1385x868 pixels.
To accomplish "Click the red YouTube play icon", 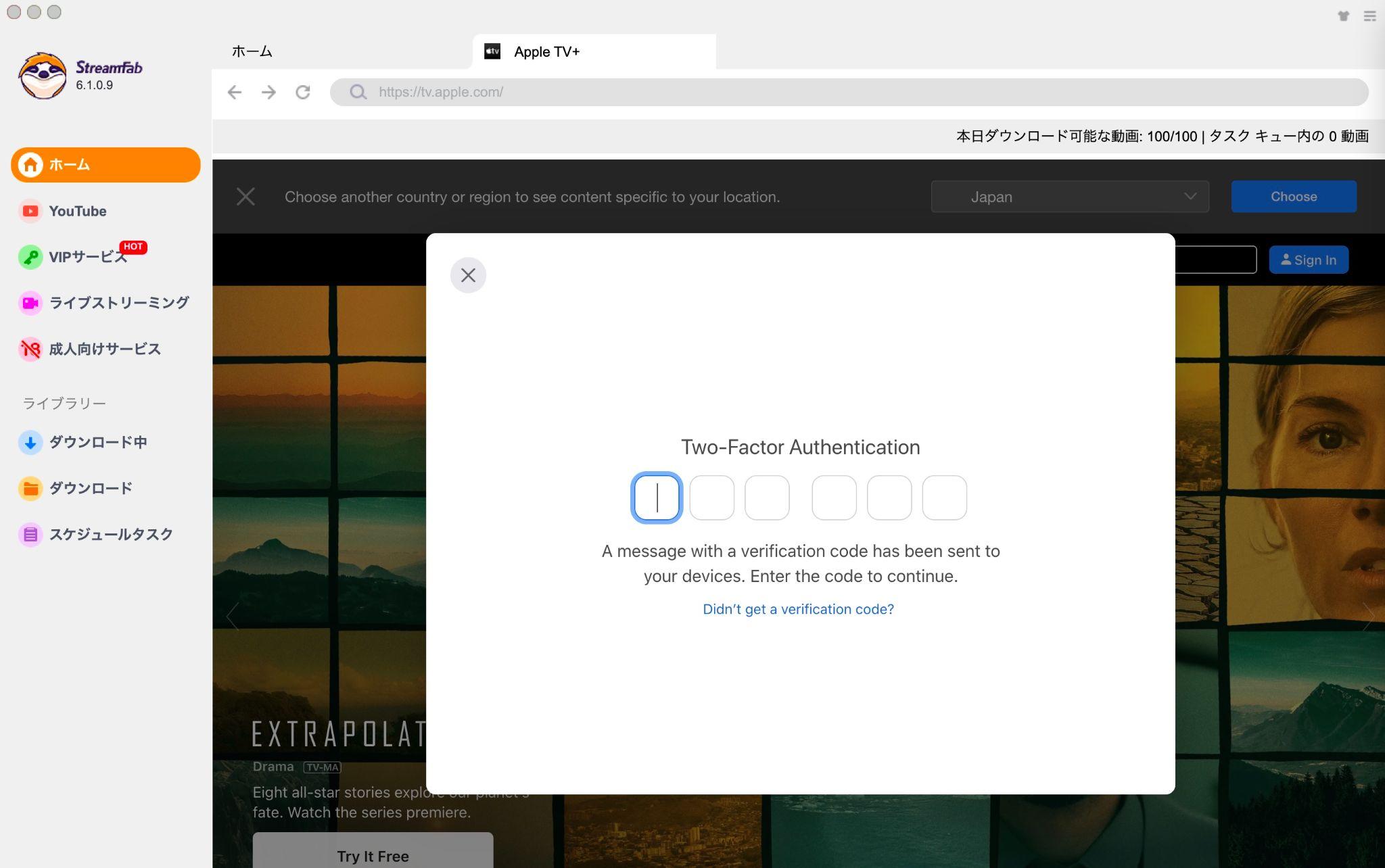I will [30, 211].
